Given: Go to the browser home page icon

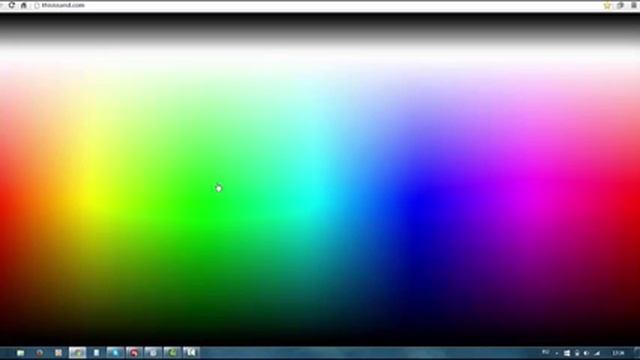Looking at the screenshot, I should pos(24,5).
